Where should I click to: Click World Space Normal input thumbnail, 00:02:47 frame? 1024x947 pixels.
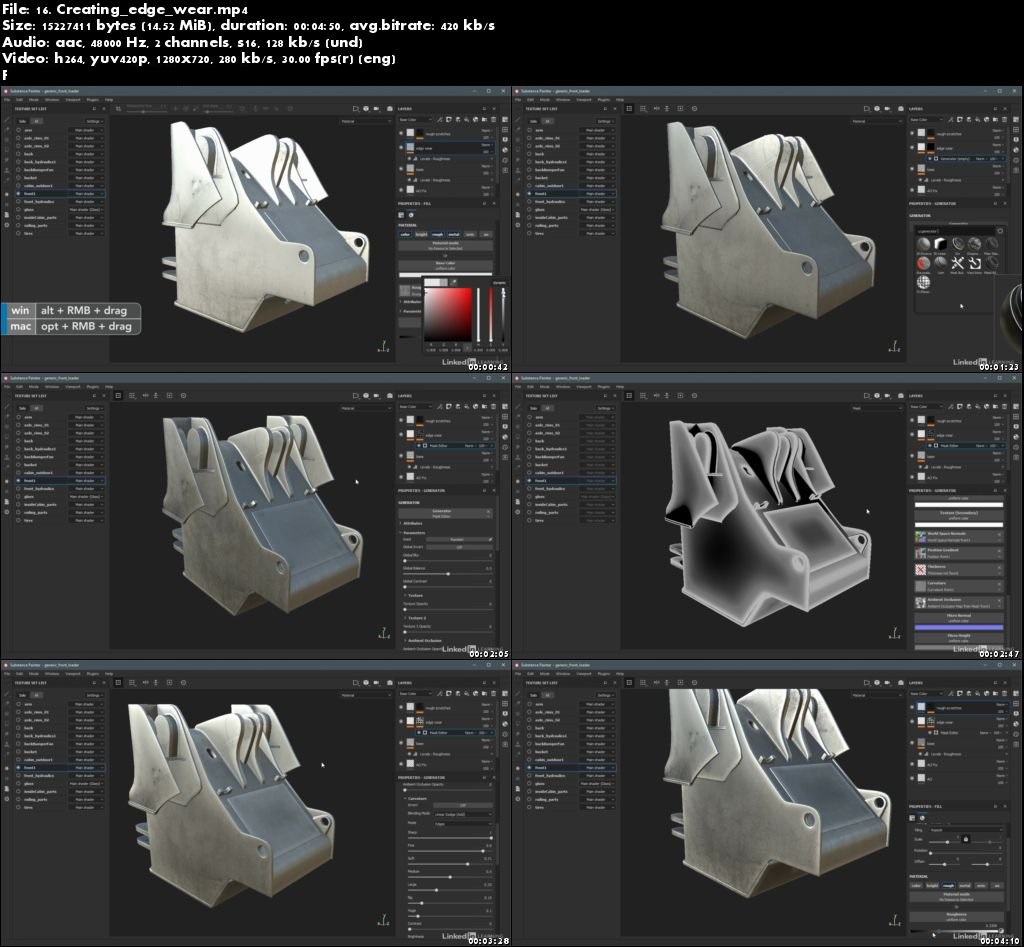(920, 537)
